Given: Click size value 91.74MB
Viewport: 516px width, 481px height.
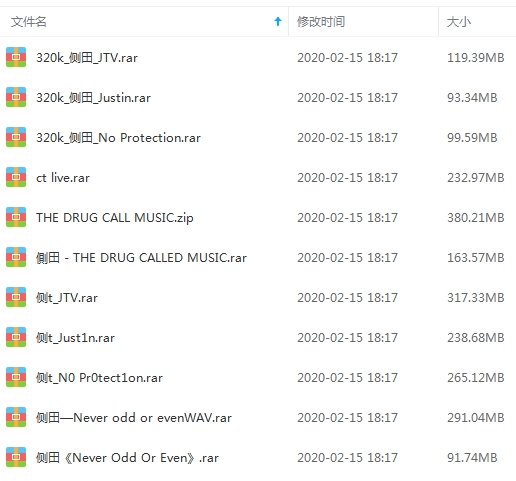Looking at the screenshot, I should pyautogui.click(x=472, y=458).
